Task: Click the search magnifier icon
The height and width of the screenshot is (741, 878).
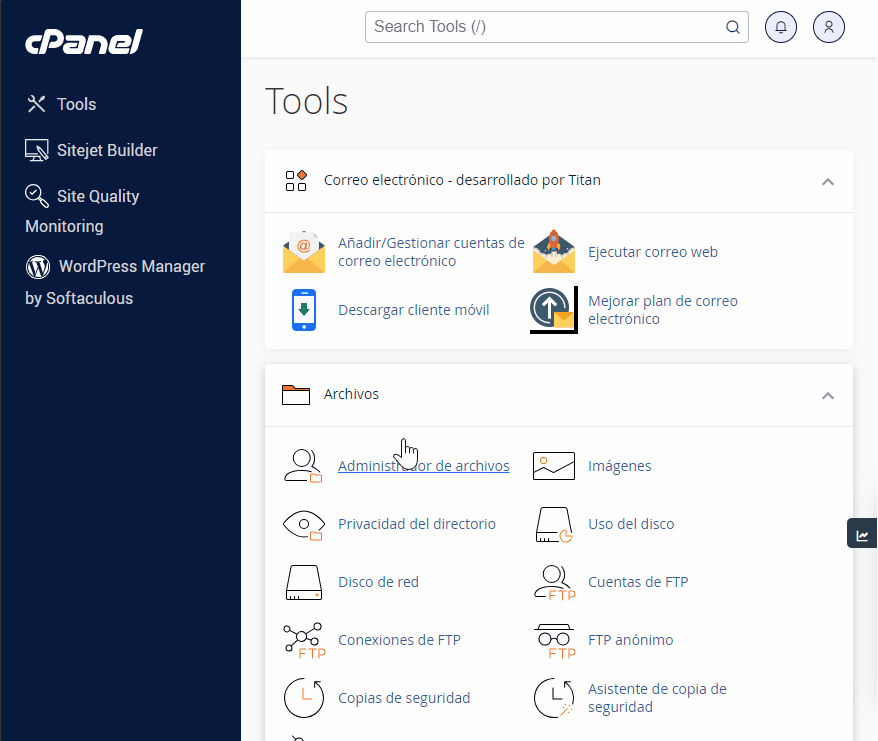Action: 732,27
